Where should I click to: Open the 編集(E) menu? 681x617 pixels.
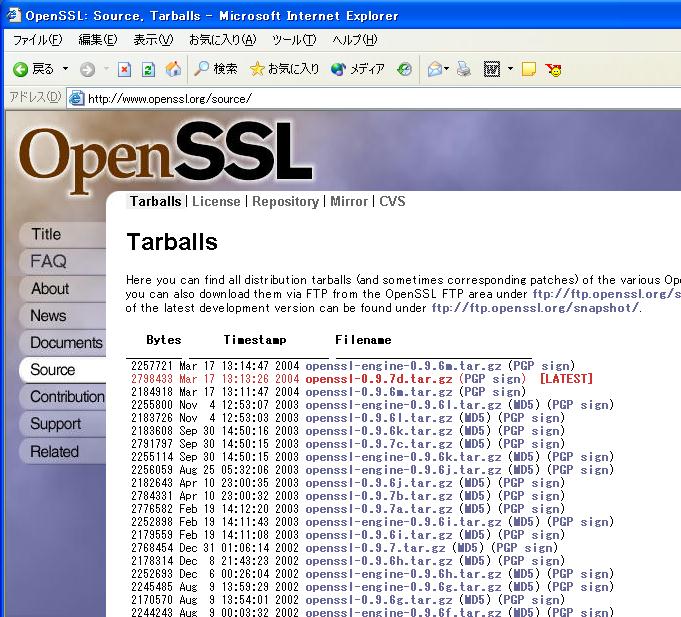click(x=98, y=40)
